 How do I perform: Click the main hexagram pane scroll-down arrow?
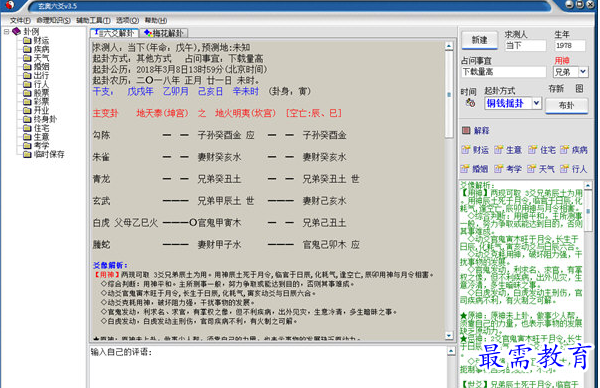[449, 336]
